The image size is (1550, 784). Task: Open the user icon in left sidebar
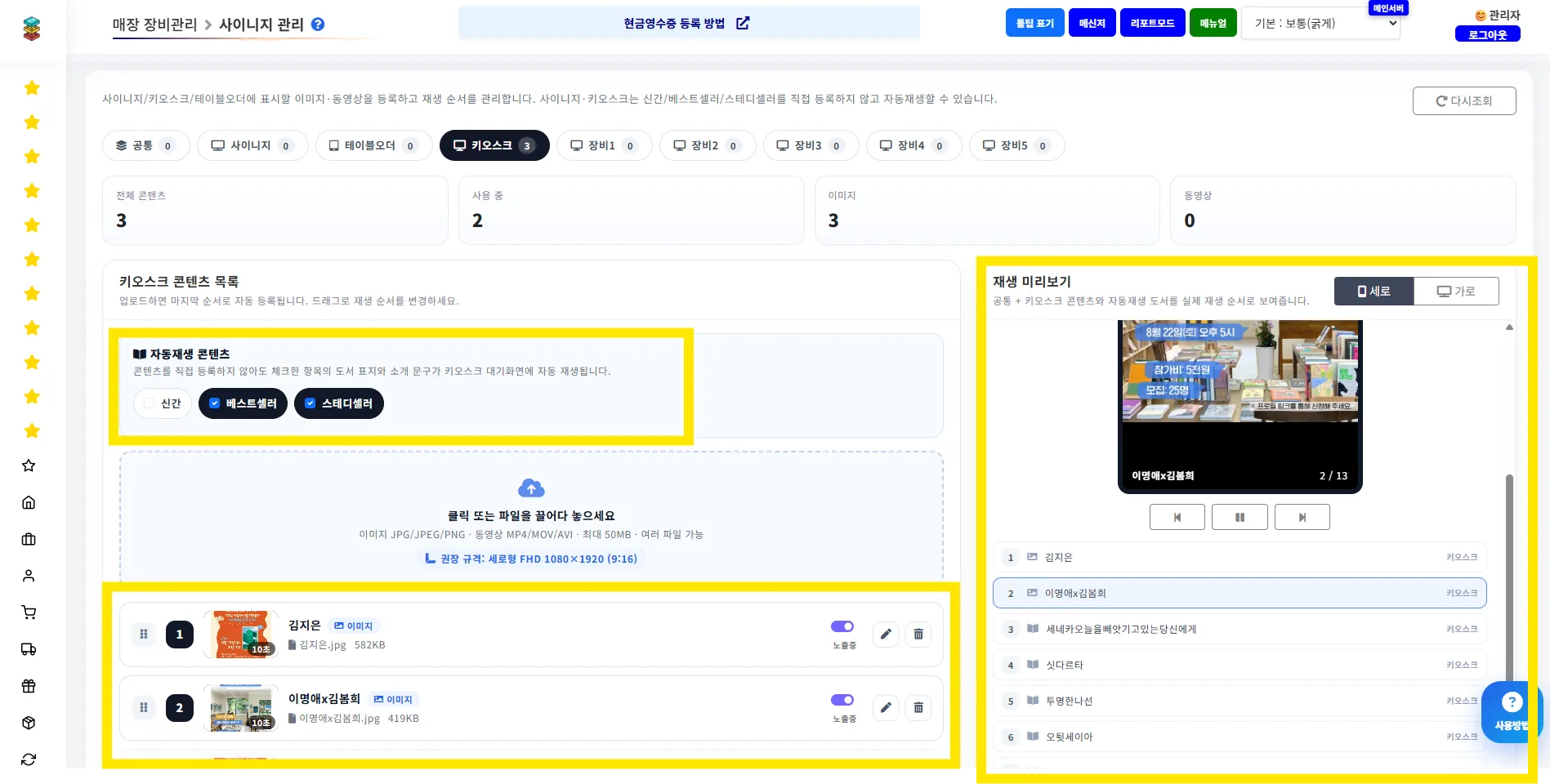click(x=29, y=576)
